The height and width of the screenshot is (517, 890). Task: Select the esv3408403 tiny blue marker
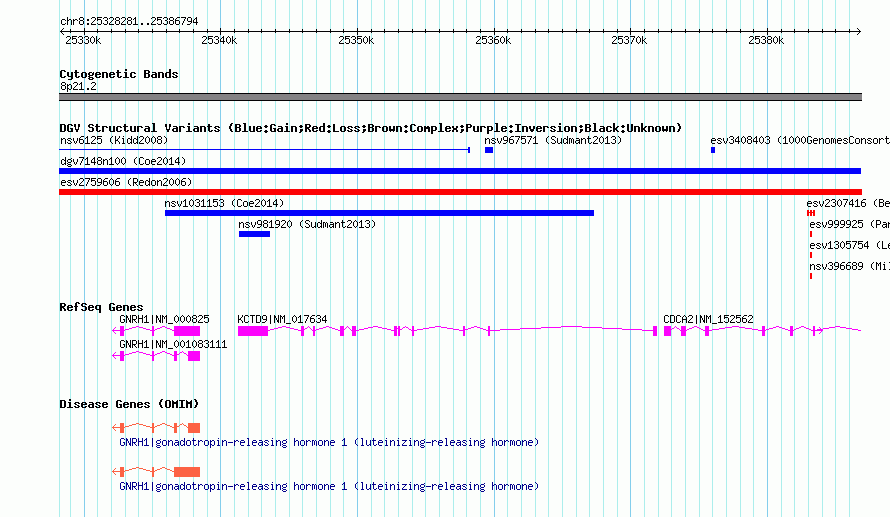point(713,150)
